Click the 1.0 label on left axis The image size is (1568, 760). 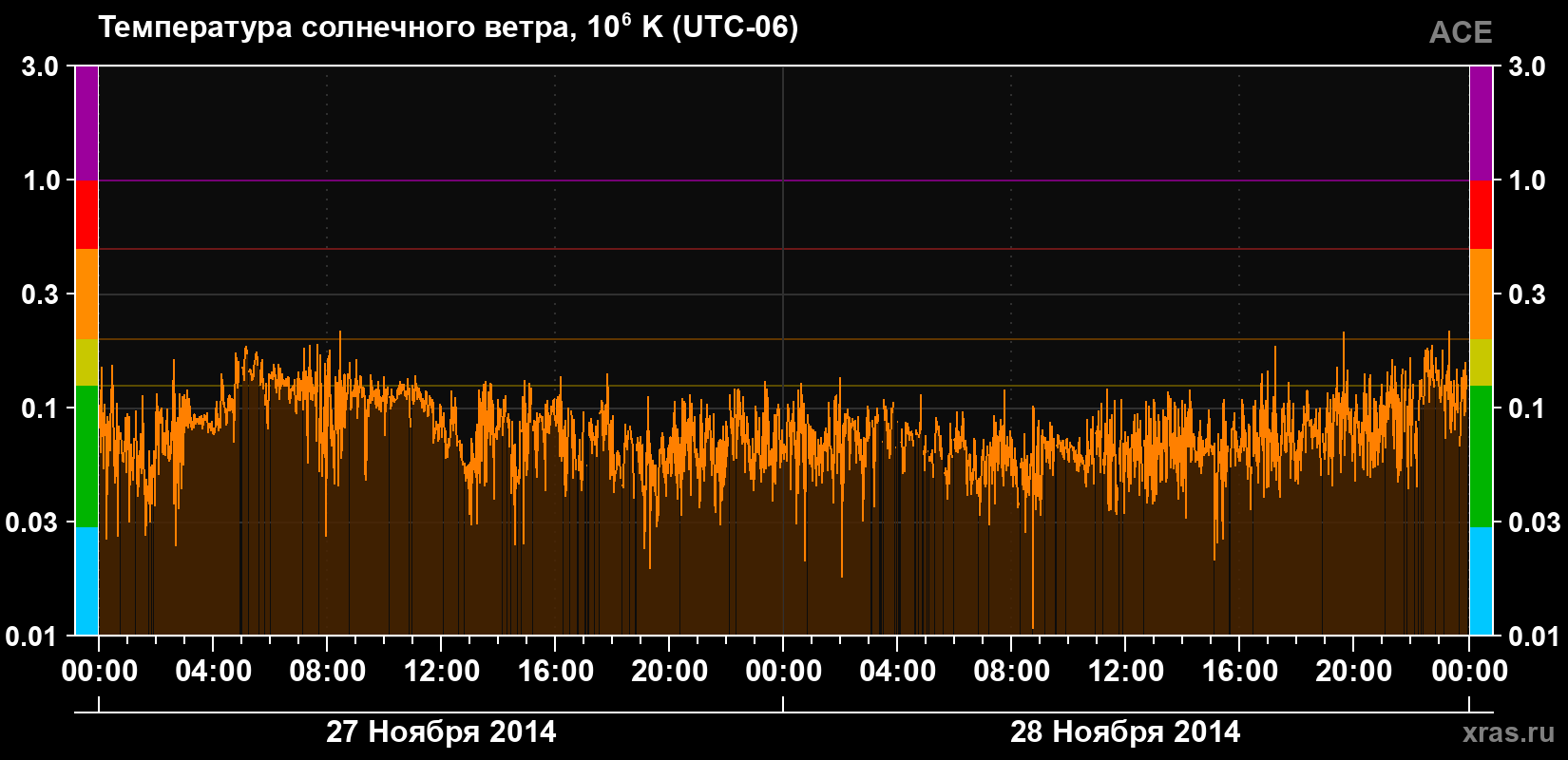coord(40,180)
